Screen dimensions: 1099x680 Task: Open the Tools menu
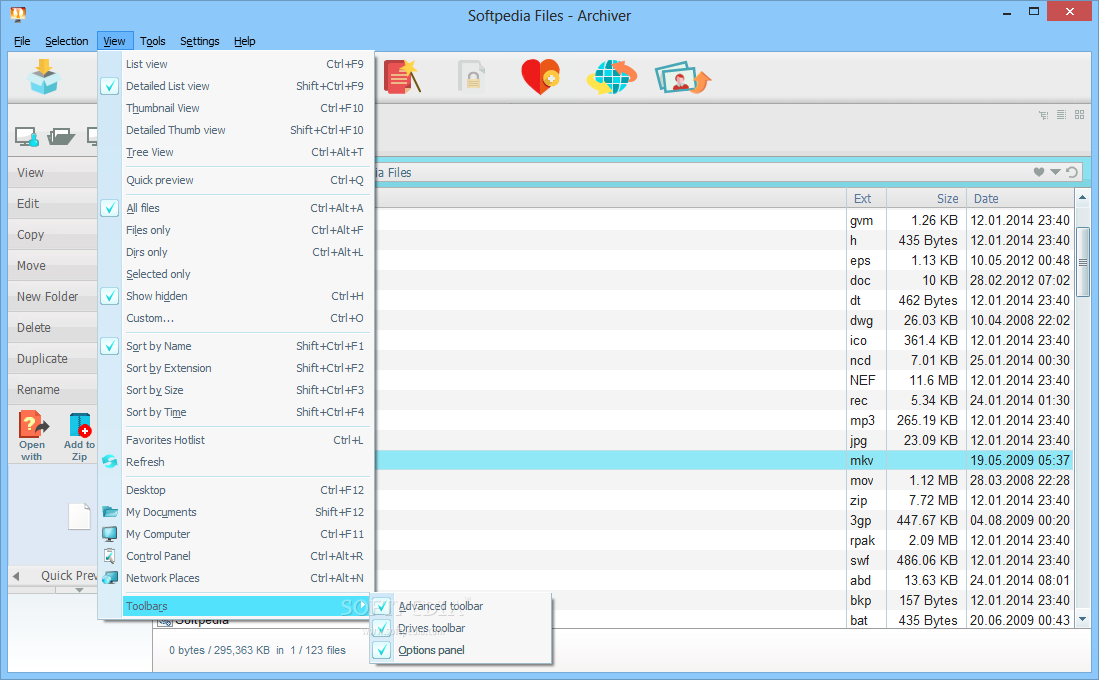point(152,41)
